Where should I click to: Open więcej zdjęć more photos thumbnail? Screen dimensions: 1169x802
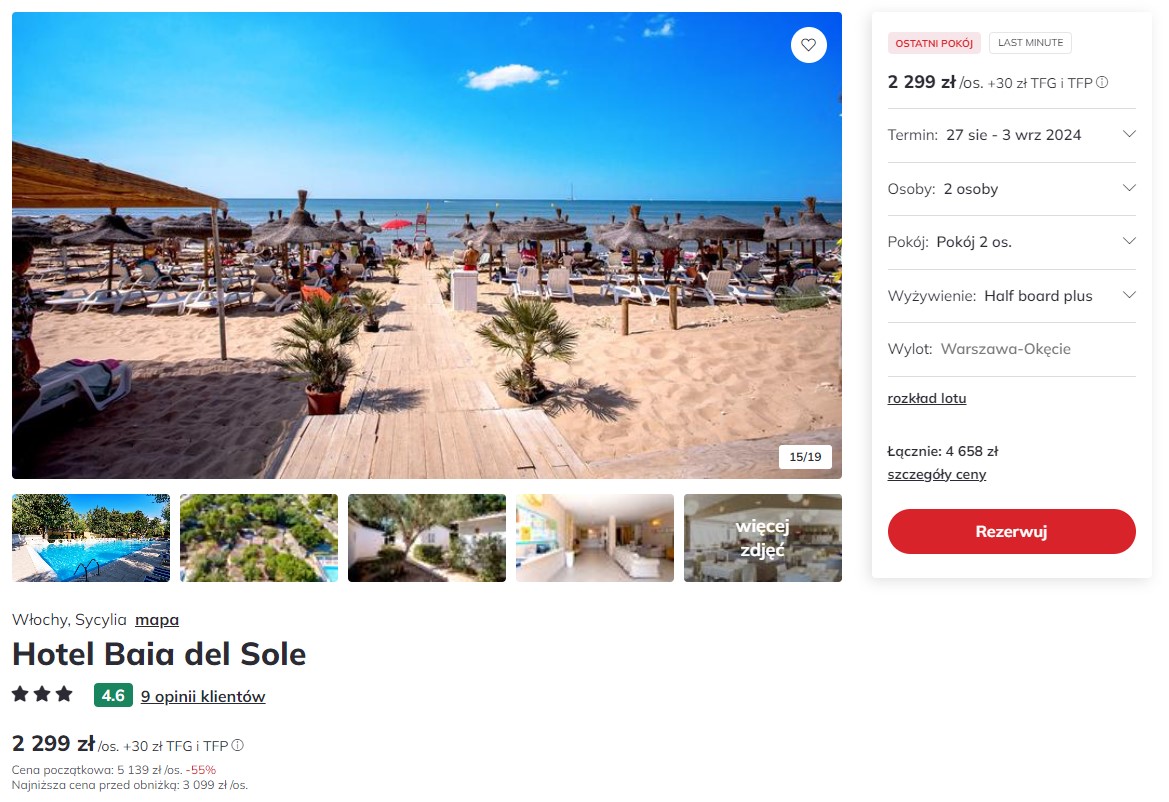click(x=763, y=537)
